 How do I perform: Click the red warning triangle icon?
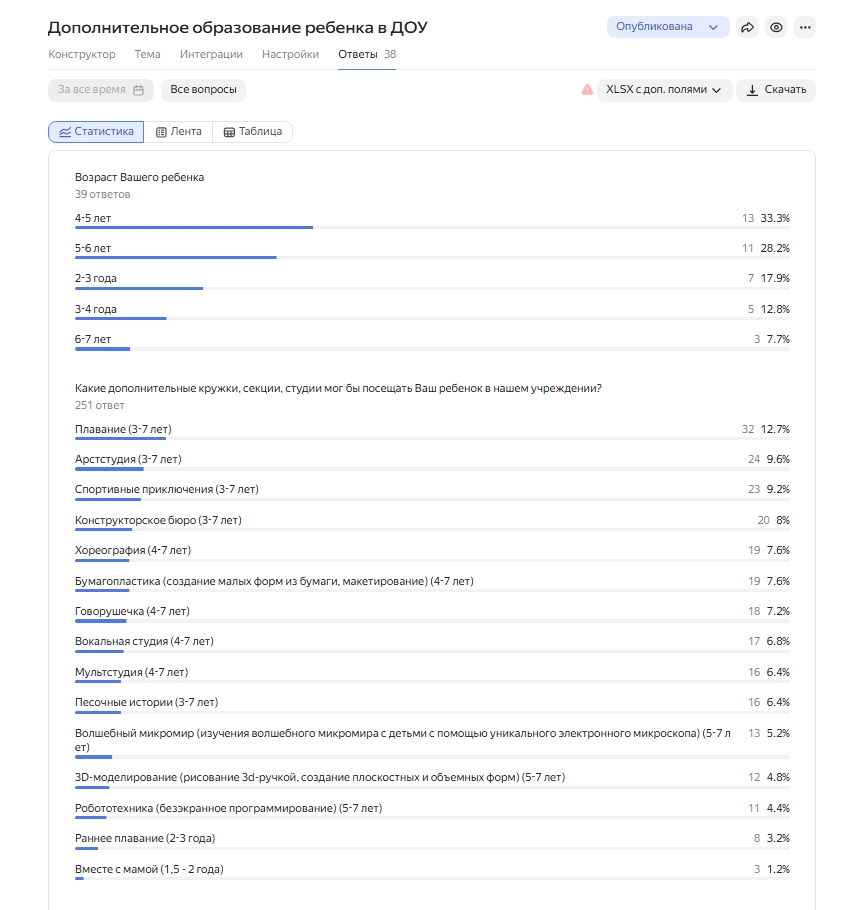coord(587,90)
